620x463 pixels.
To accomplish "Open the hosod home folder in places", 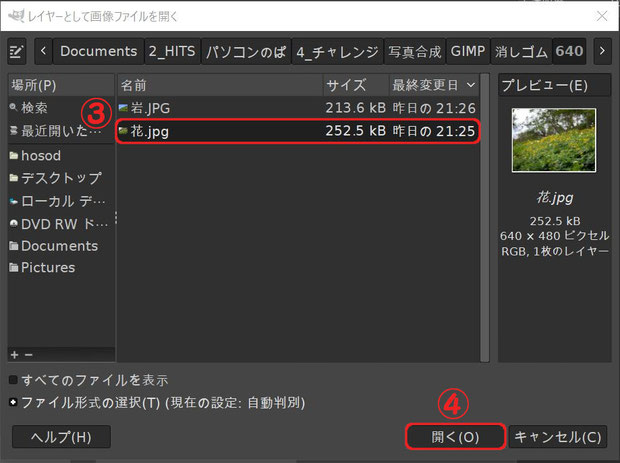I will tap(61, 156).
